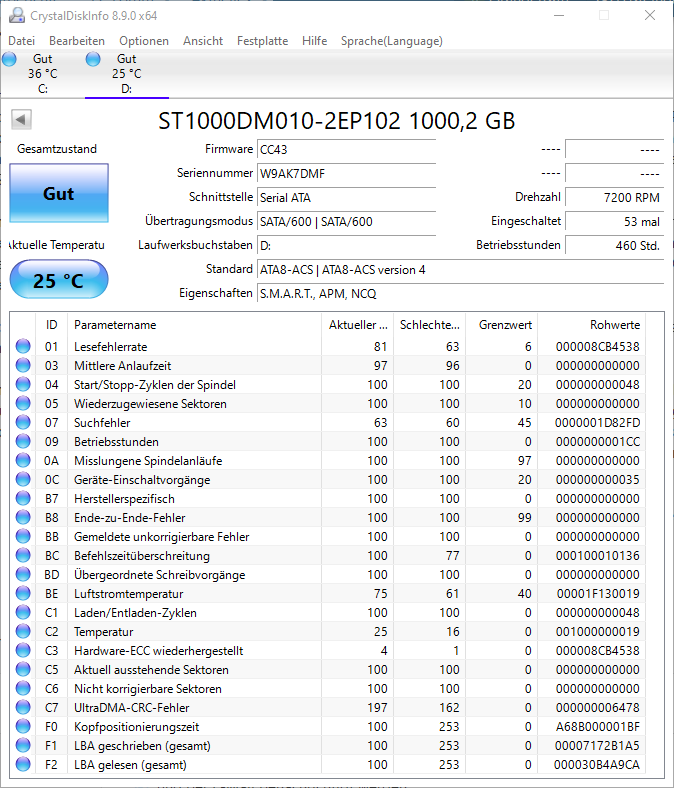Click status orb of Aktuell ausstehende Sektoren row

point(23,669)
